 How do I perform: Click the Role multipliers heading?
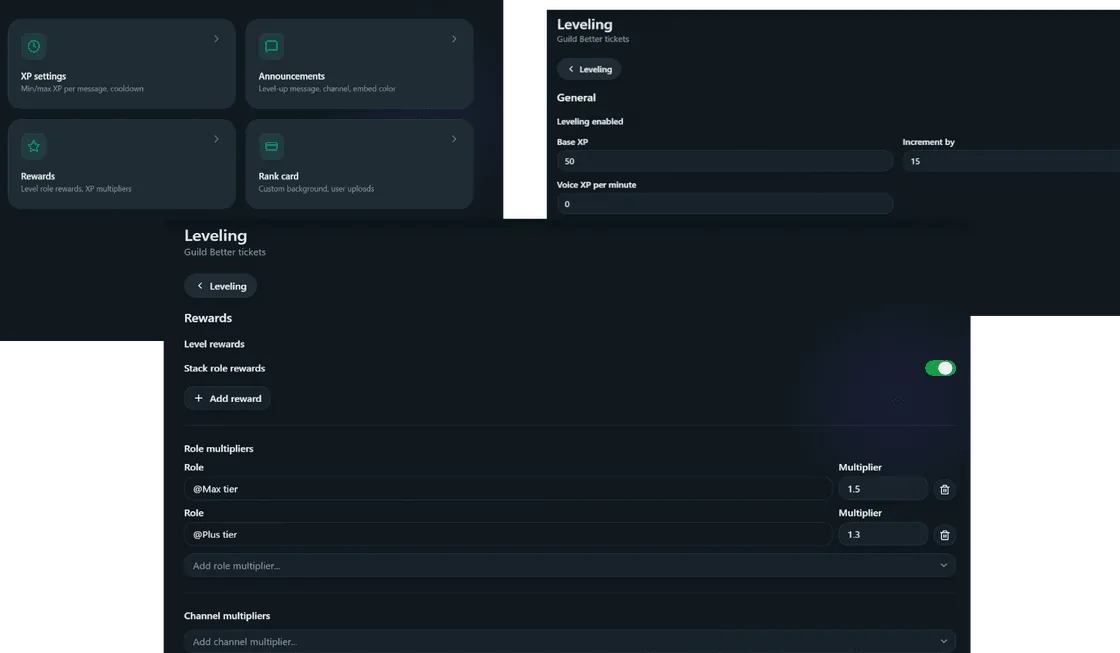point(219,449)
